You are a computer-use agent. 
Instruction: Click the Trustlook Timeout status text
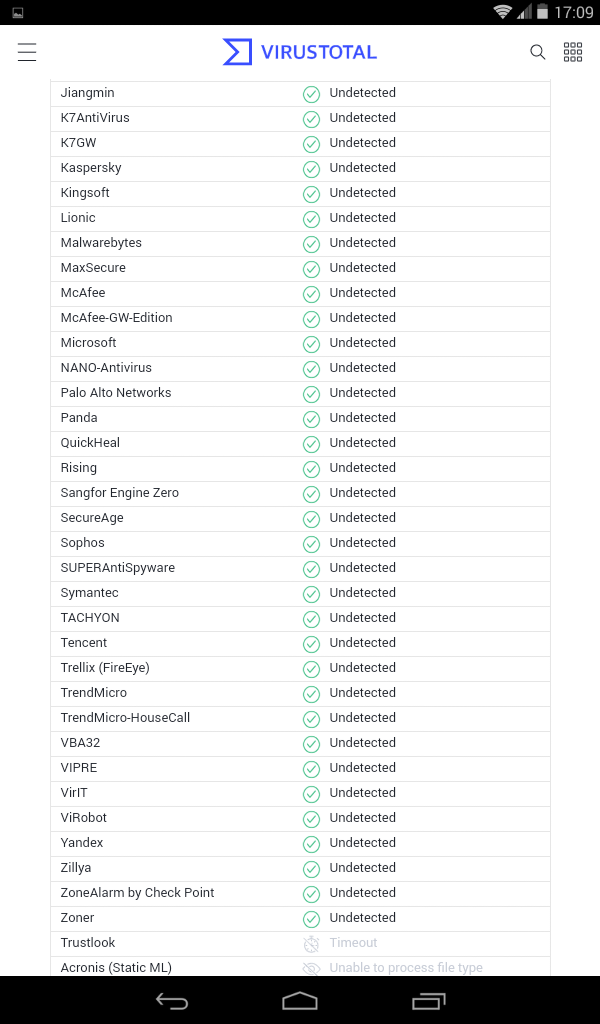[x=354, y=943]
